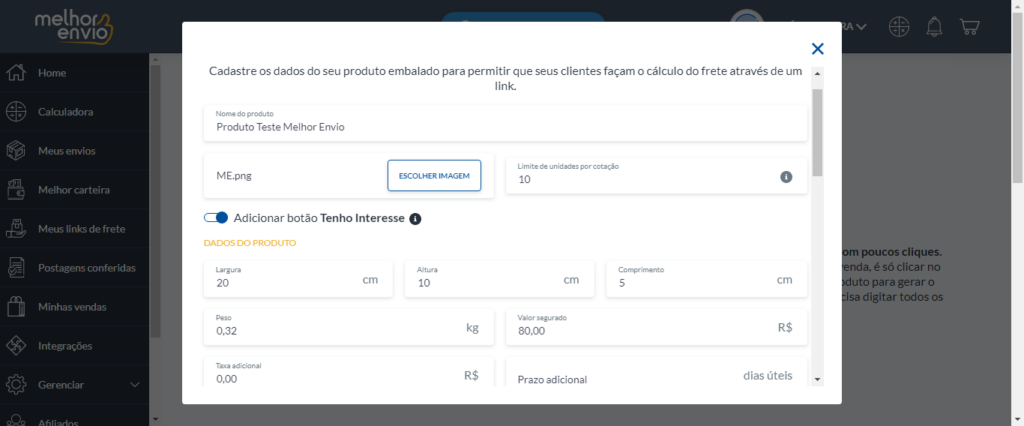This screenshot has width=1024, height=426.
Task: Open Calculadora globe icon in sidebar
Action: click(x=16, y=112)
